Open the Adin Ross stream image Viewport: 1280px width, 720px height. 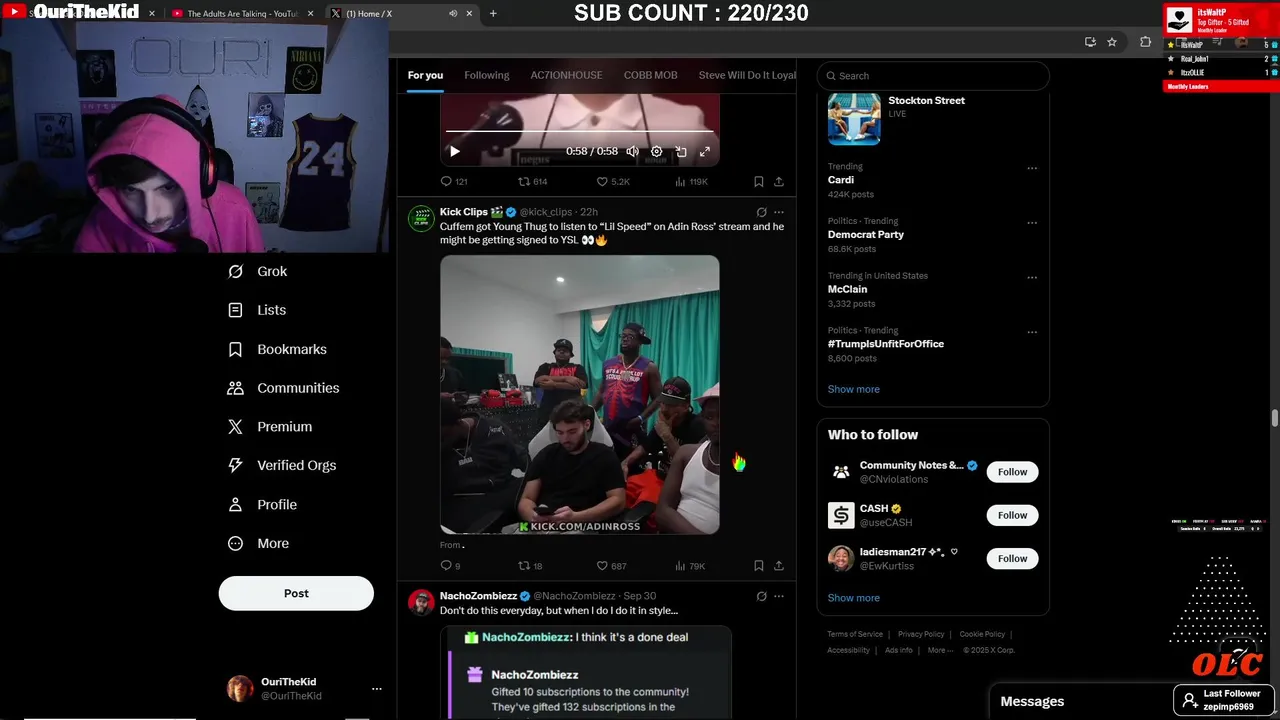580,395
